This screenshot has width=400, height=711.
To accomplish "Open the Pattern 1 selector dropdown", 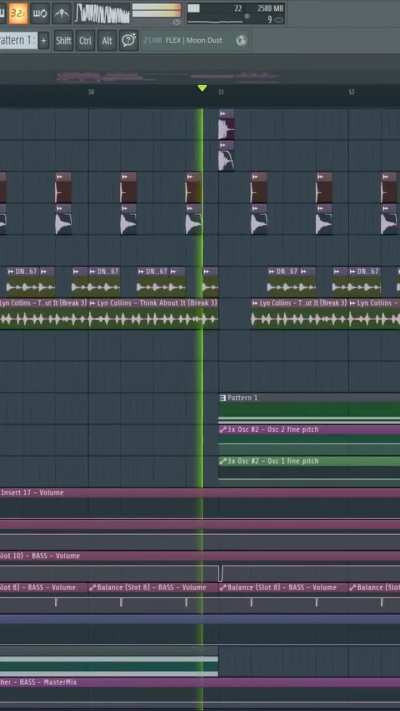I will 18,41.
